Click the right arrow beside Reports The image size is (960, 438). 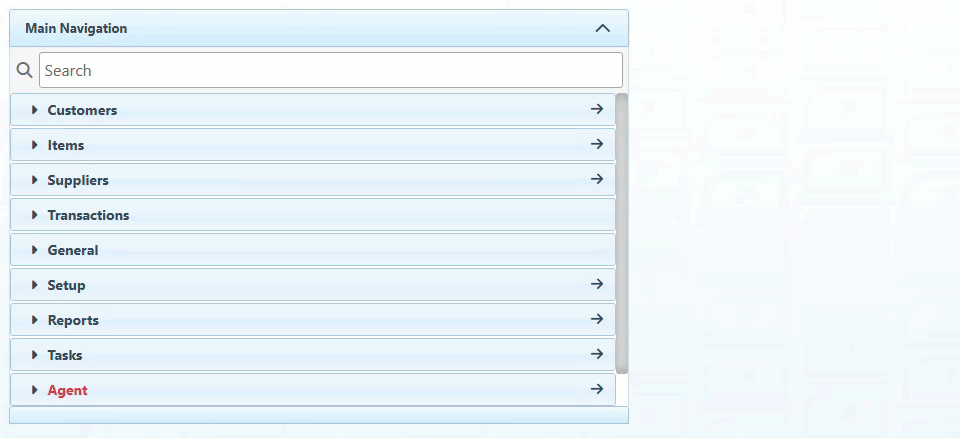point(597,319)
